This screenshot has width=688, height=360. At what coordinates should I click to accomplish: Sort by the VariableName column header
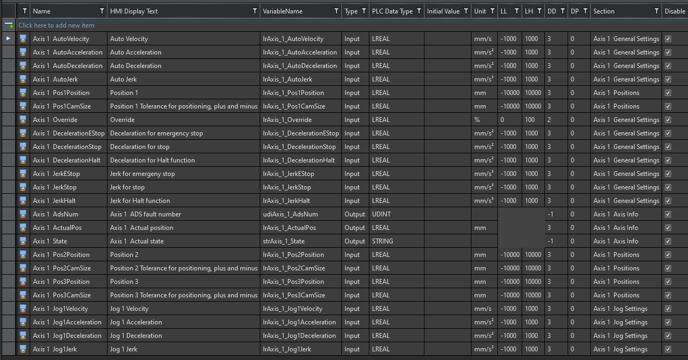point(283,11)
